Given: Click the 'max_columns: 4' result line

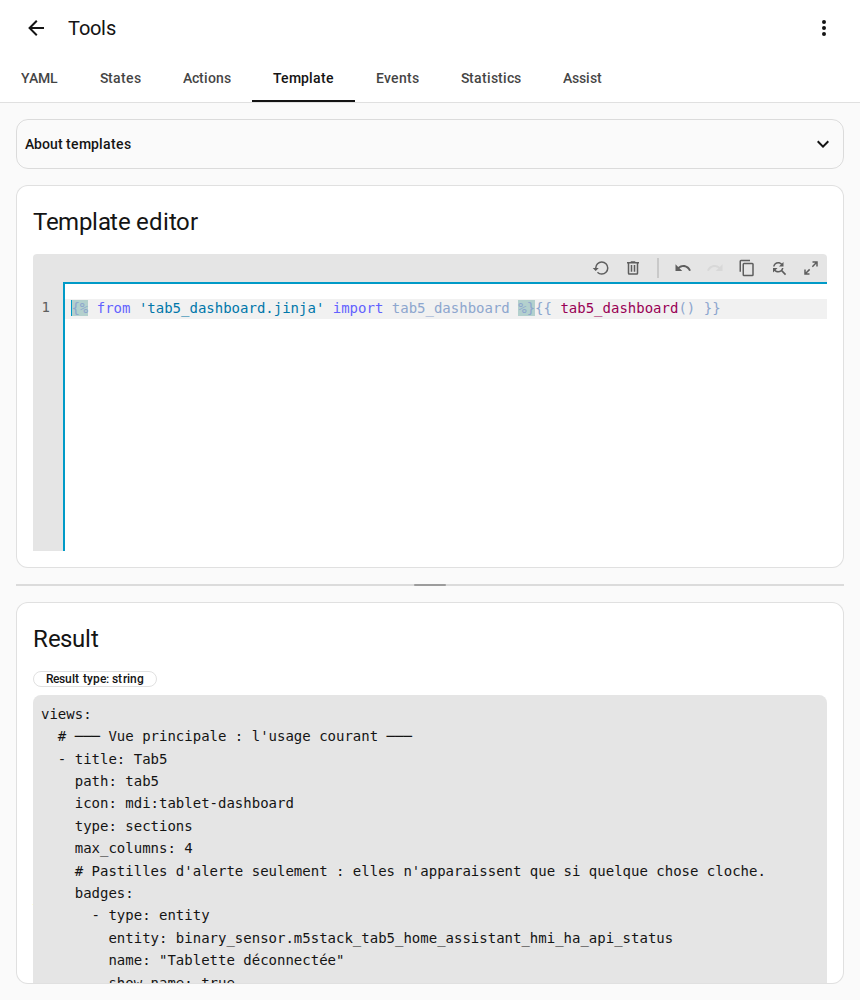Looking at the screenshot, I should coord(133,848).
